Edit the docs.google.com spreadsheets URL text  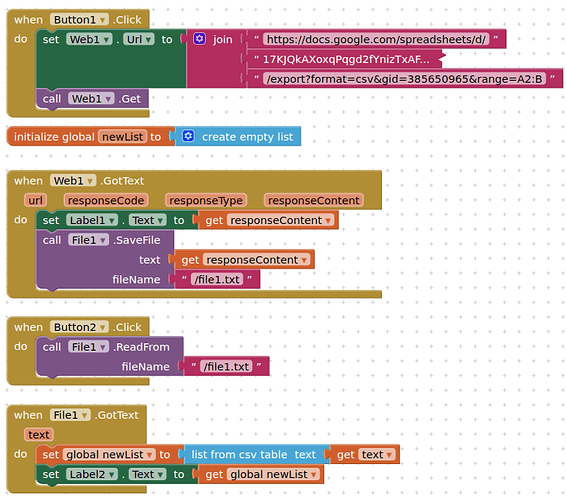(376, 39)
